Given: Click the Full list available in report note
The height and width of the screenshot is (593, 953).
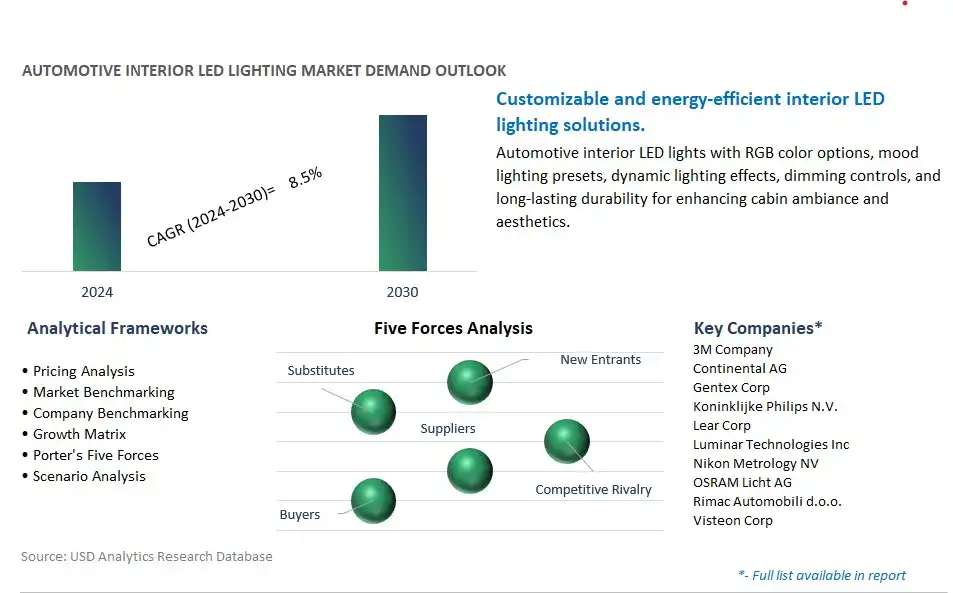Looking at the screenshot, I should (822, 575).
